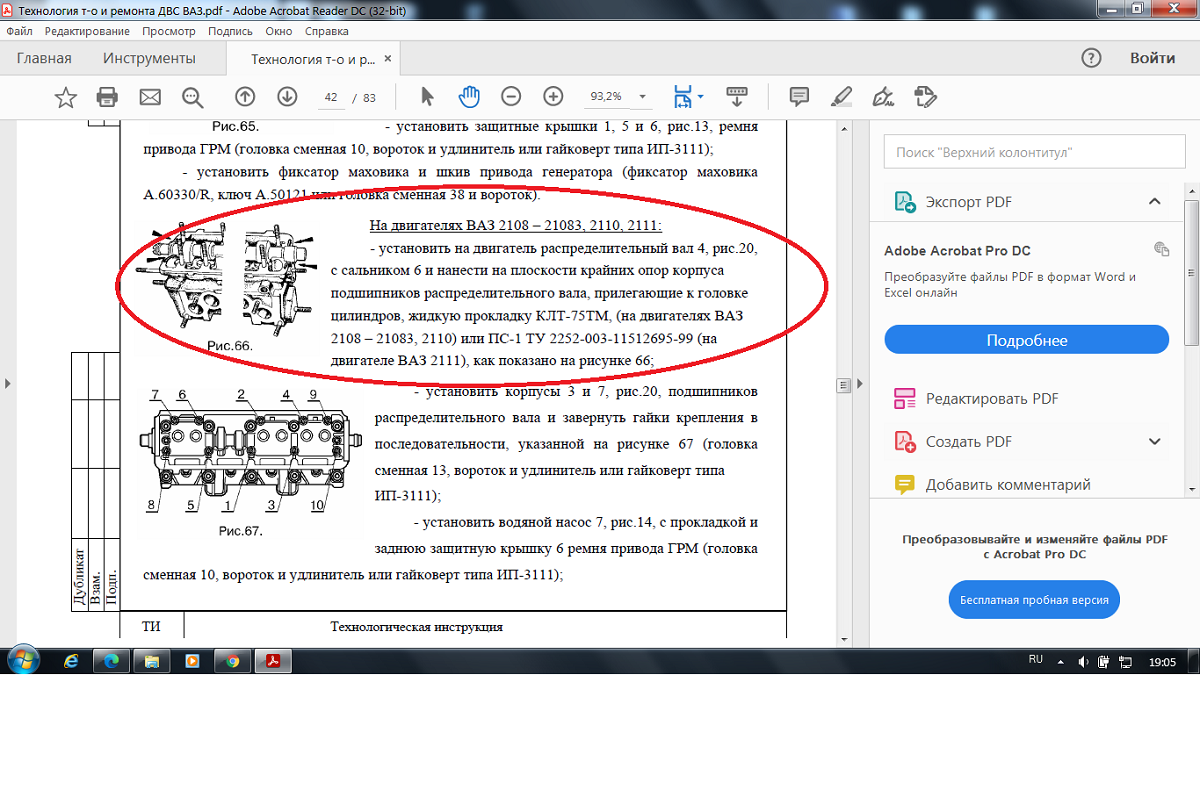Go to previous page with up arrow

click(x=245, y=97)
